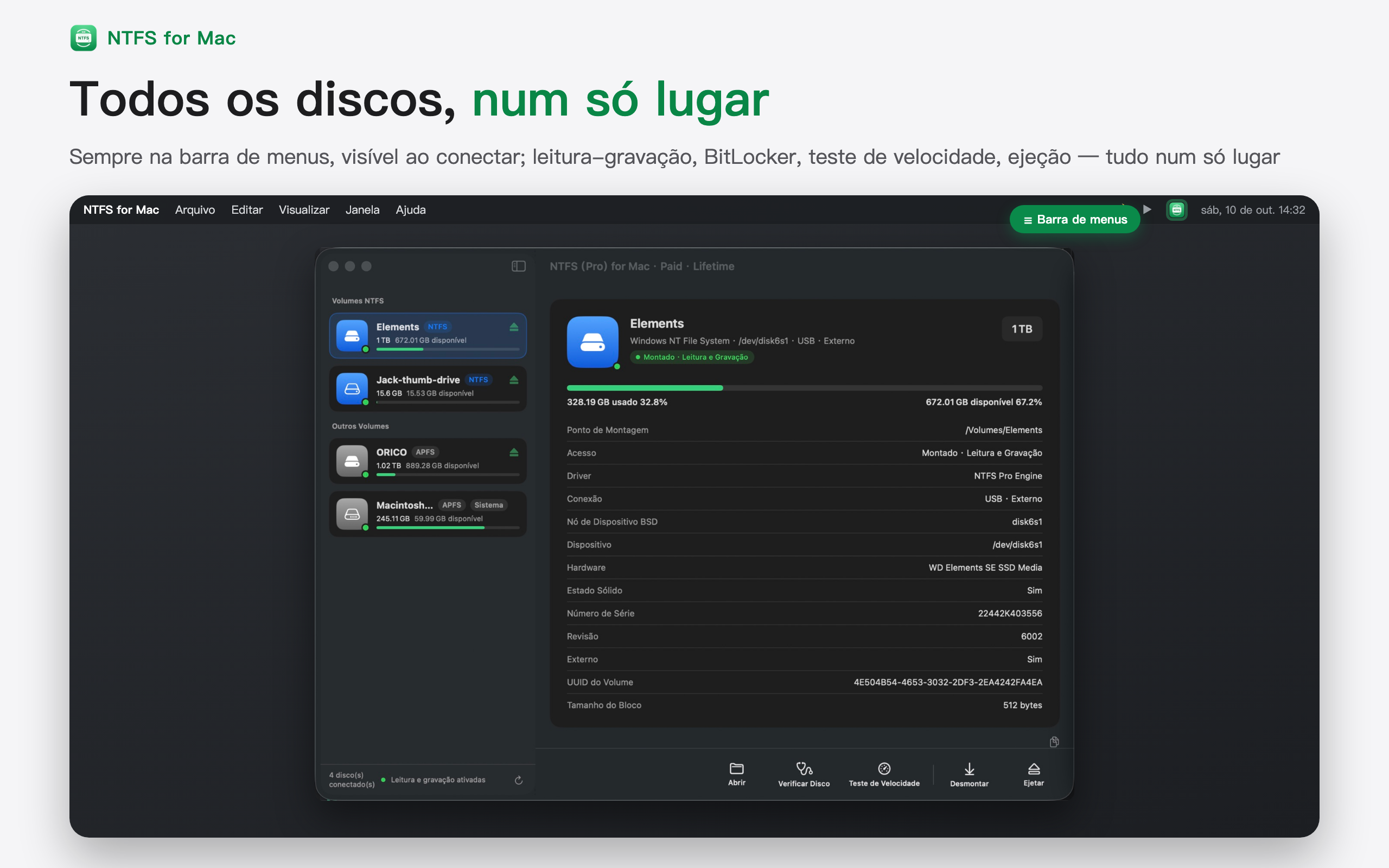Click the Montado · Leitura e Gravação status pill
The height and width of the screenshot is (868, 1389).
coord(692,357)
